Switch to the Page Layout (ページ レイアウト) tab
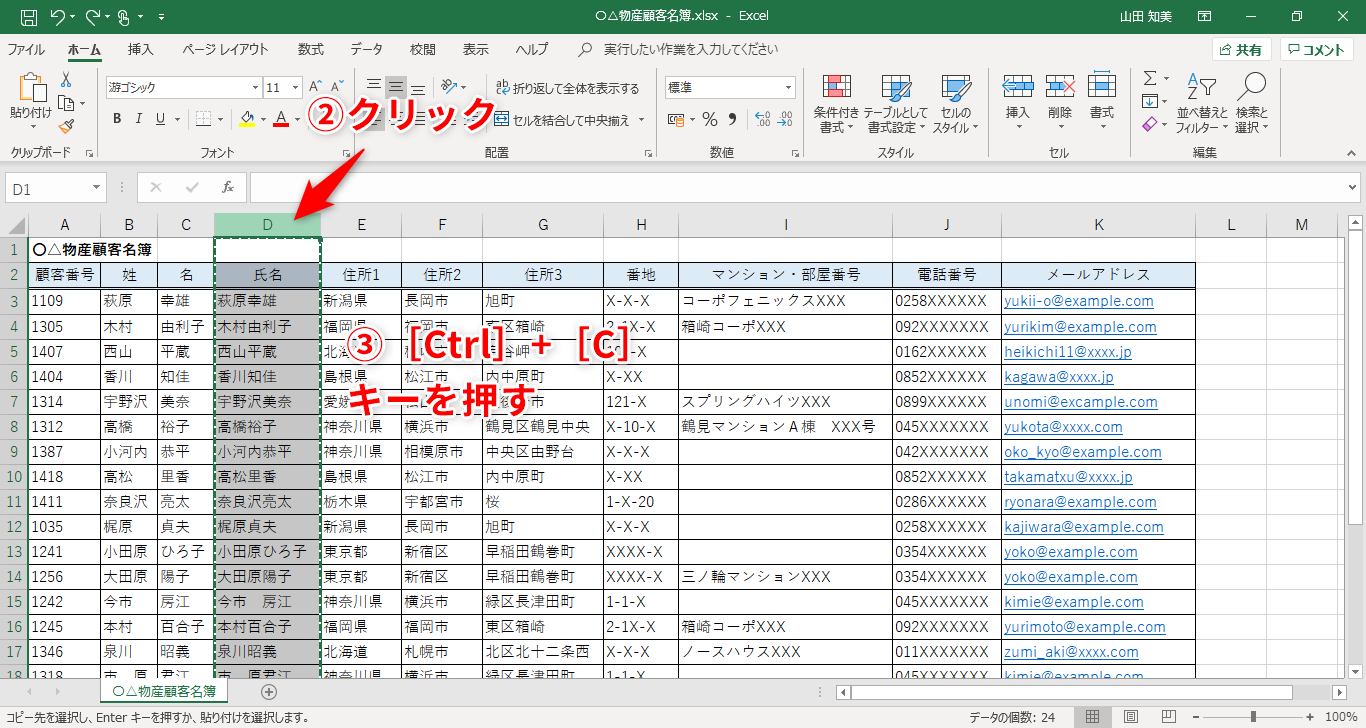This screenshot has height=728, width=1366. tap(225, 49)
